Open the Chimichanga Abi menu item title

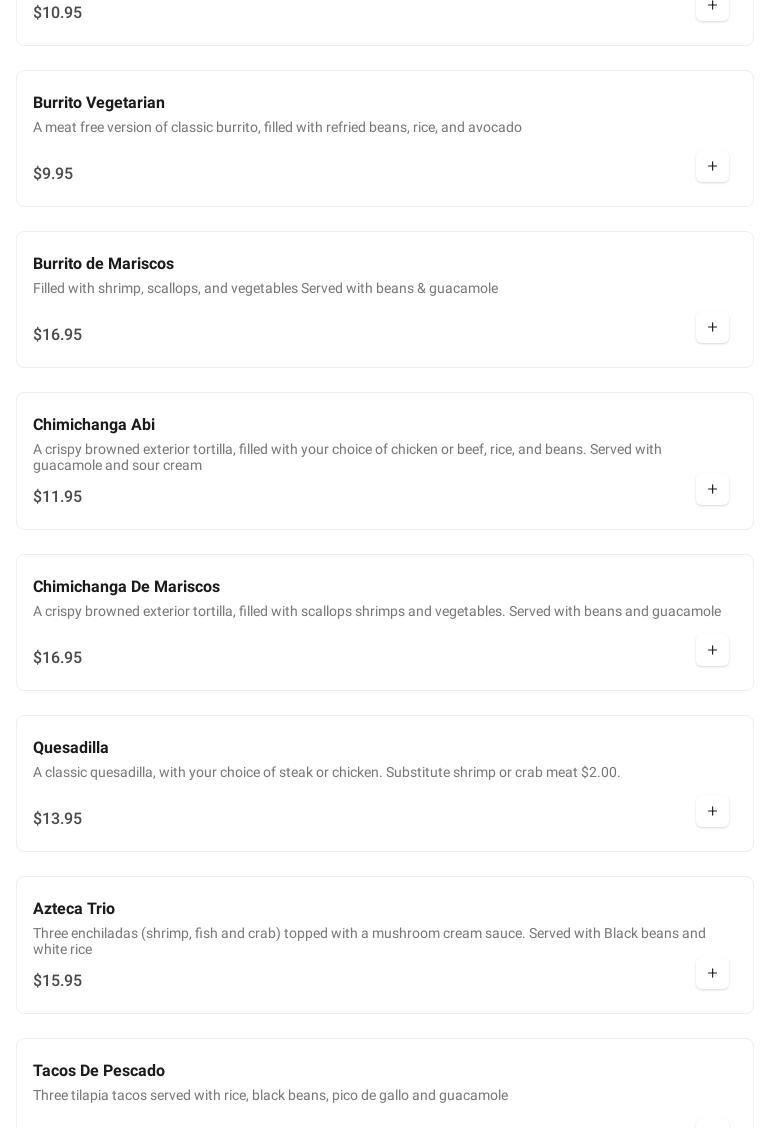tap(94, 425)
